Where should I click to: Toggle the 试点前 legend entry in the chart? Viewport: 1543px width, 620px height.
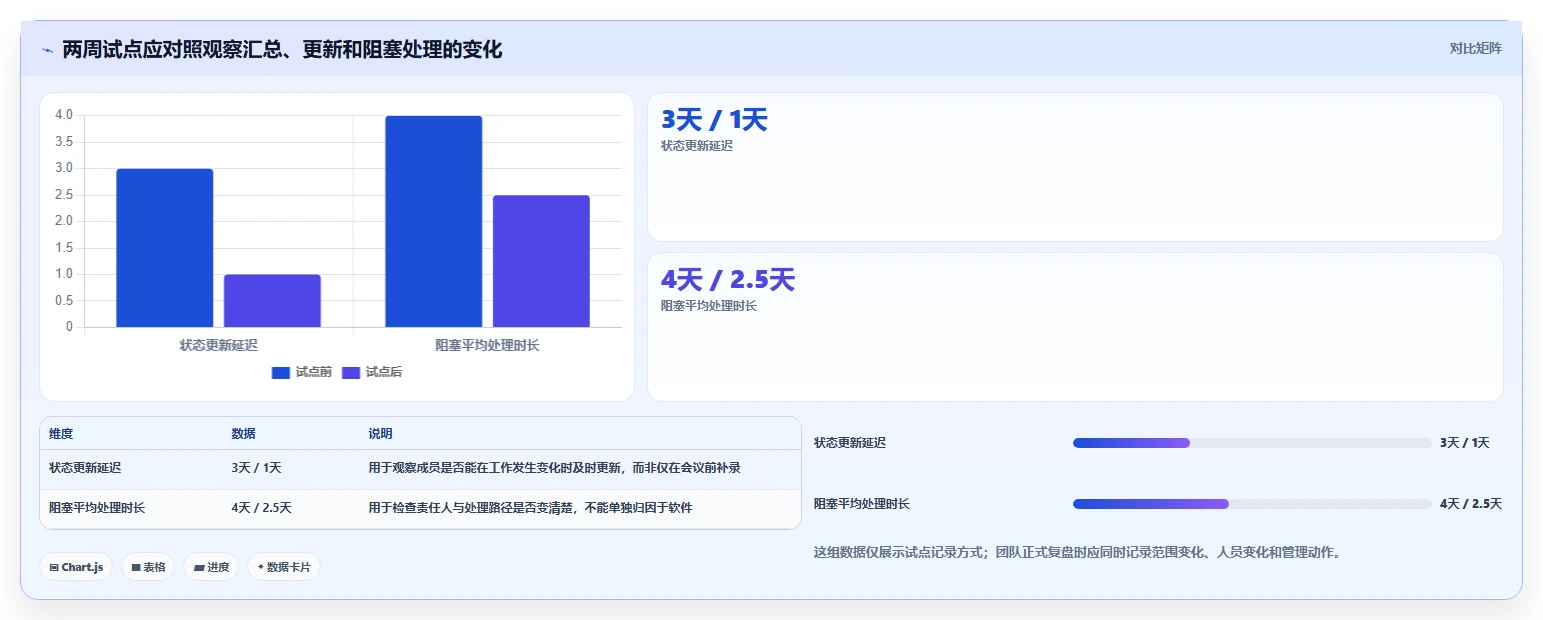[302, 372]
